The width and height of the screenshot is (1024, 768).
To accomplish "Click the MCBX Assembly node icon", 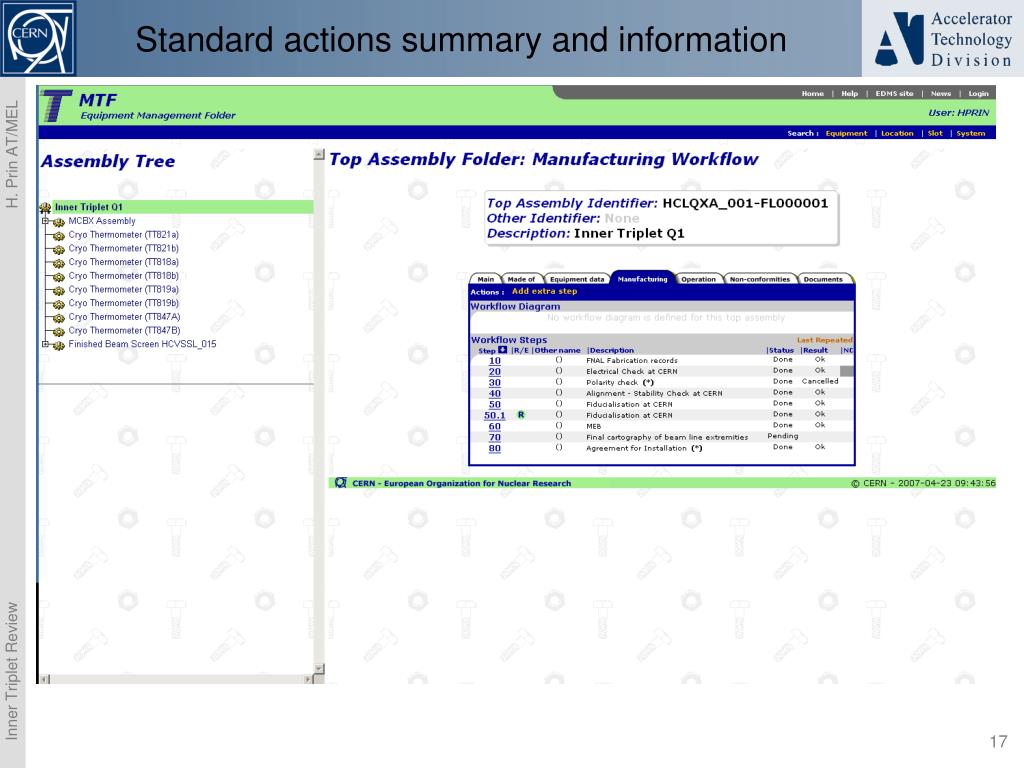I will [59, 222].
